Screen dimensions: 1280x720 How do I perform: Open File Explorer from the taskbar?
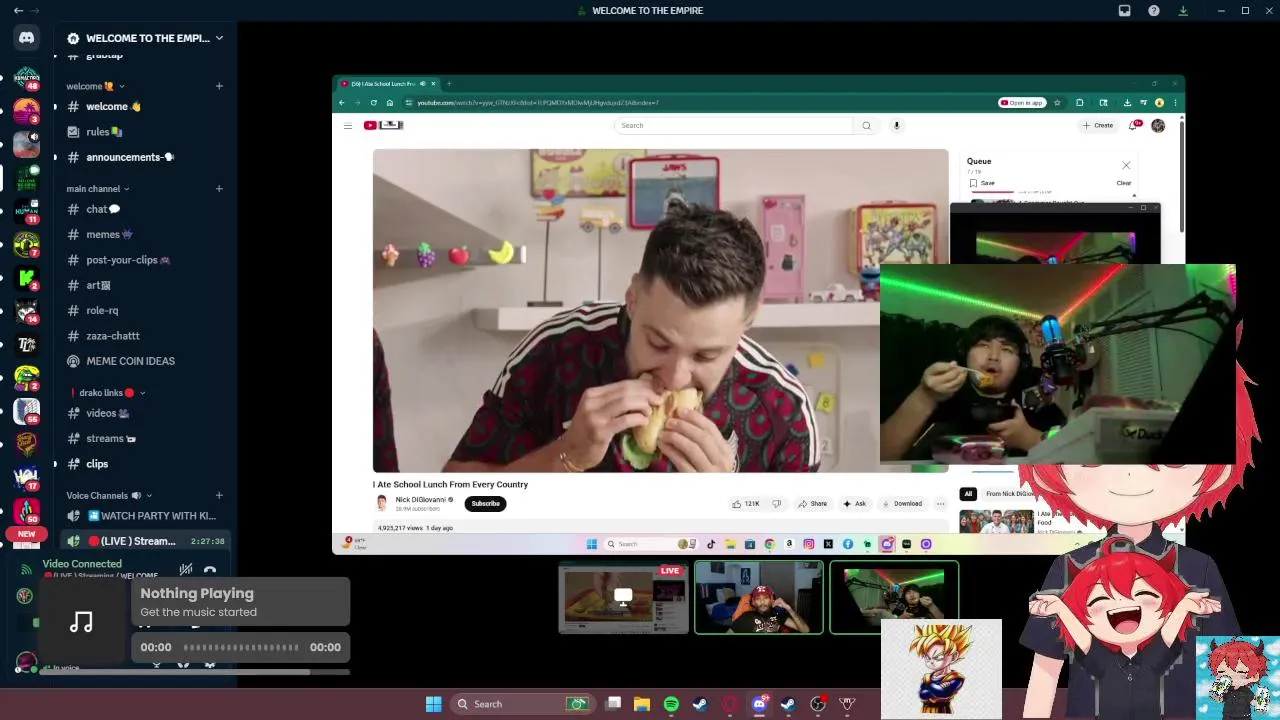(x=642, y=704)
